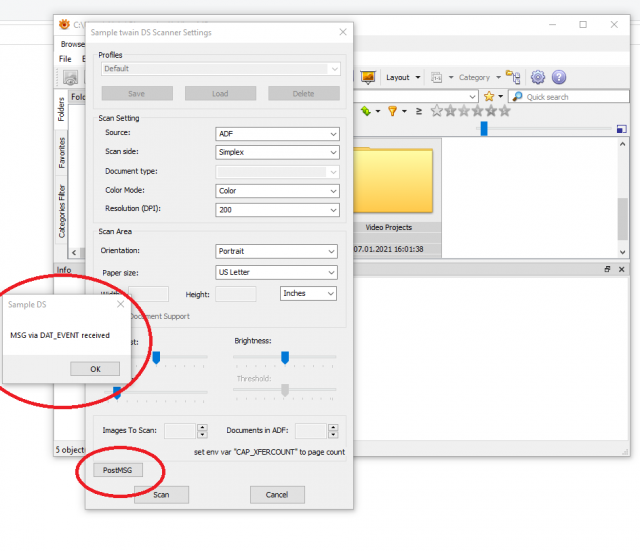Switch to the Folders side tab
640x551 pixels.
(61, 109)
